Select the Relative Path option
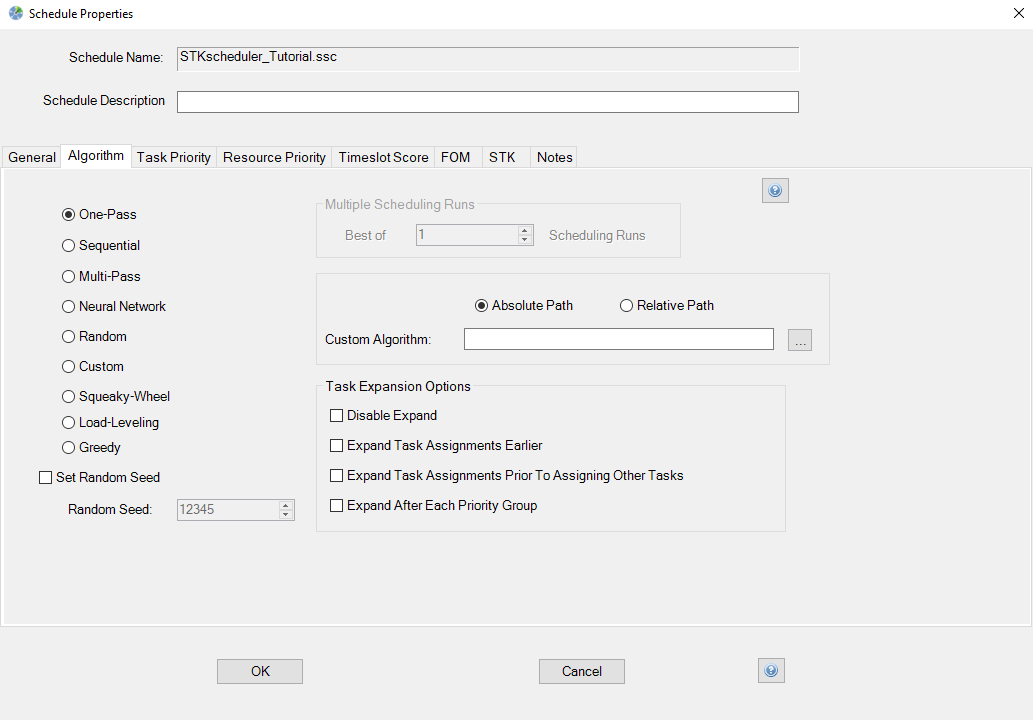Image resolution: width=1033 pixels, height=720 pixels. point(628,305)
